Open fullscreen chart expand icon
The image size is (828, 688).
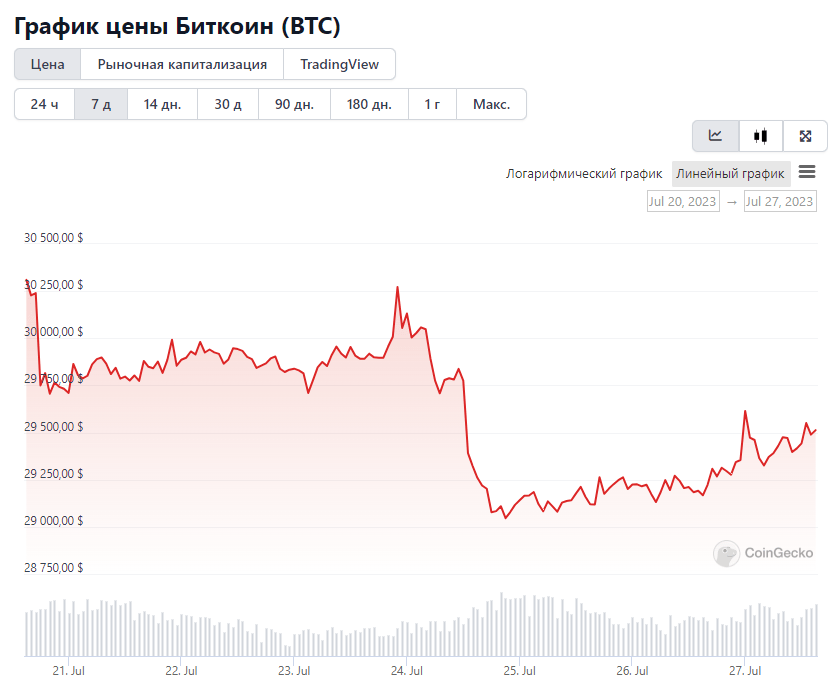(805, 136)
